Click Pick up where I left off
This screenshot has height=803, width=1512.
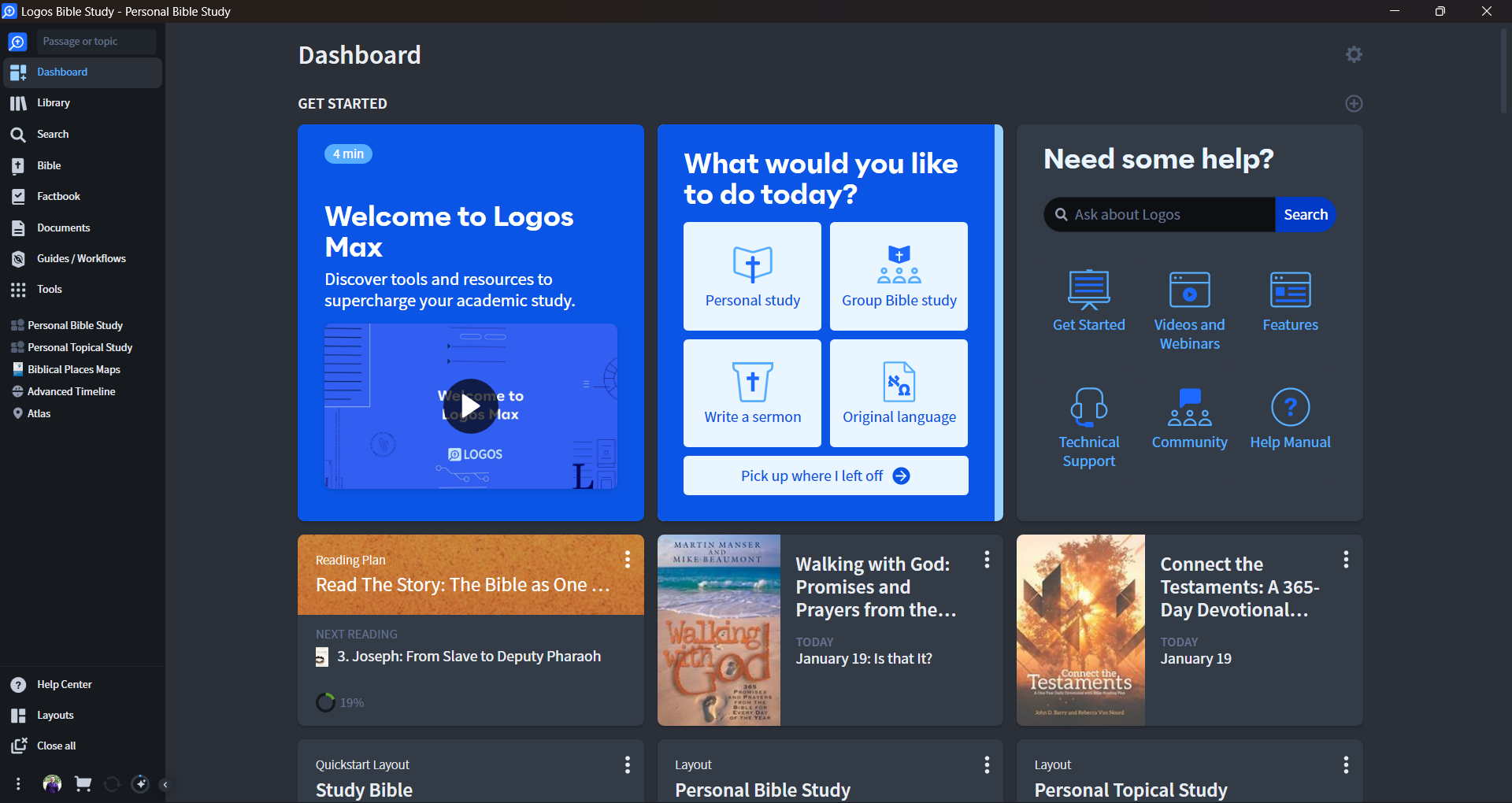coord(825,475)
